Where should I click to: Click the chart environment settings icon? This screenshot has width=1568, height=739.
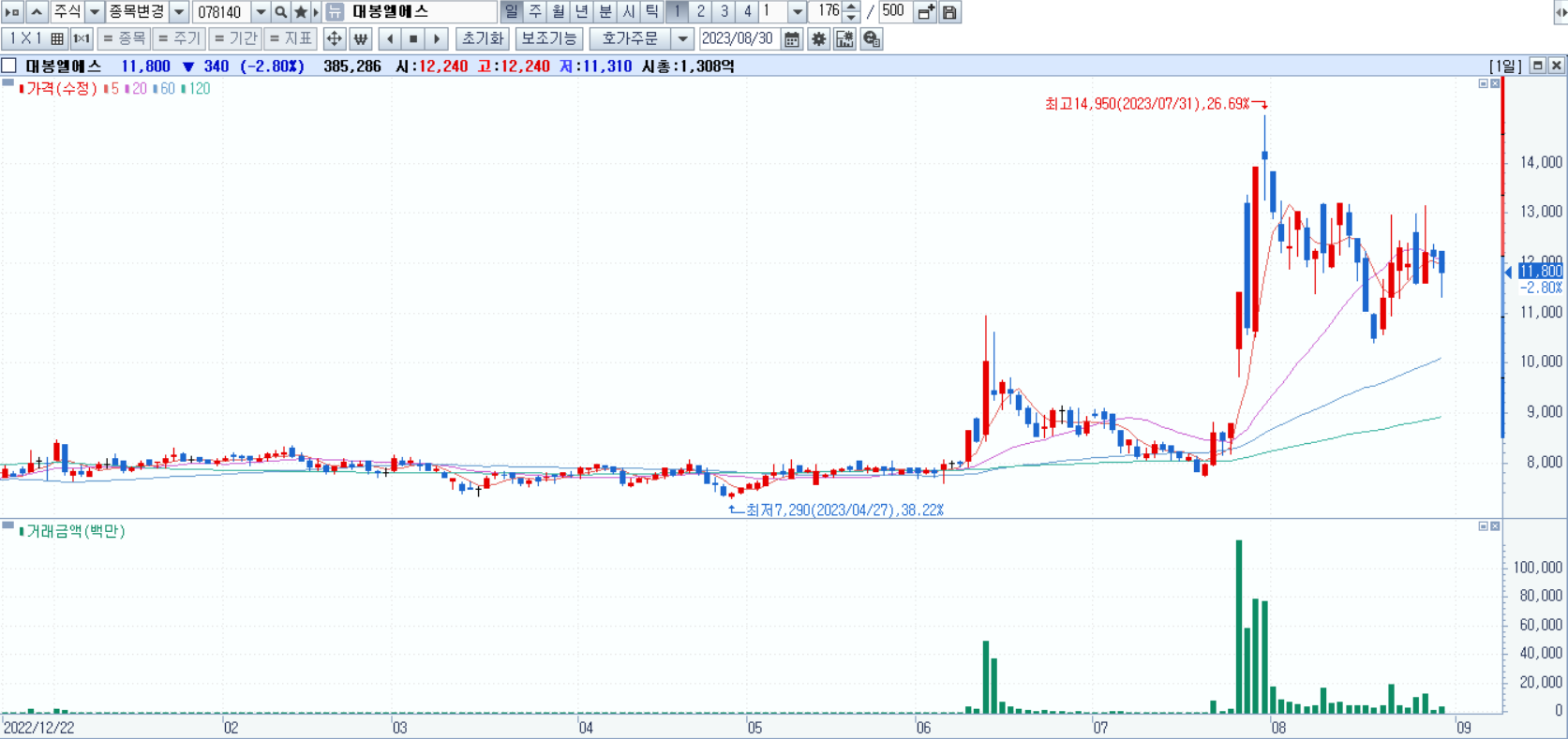pyautogui.click(x=845, y=38)
